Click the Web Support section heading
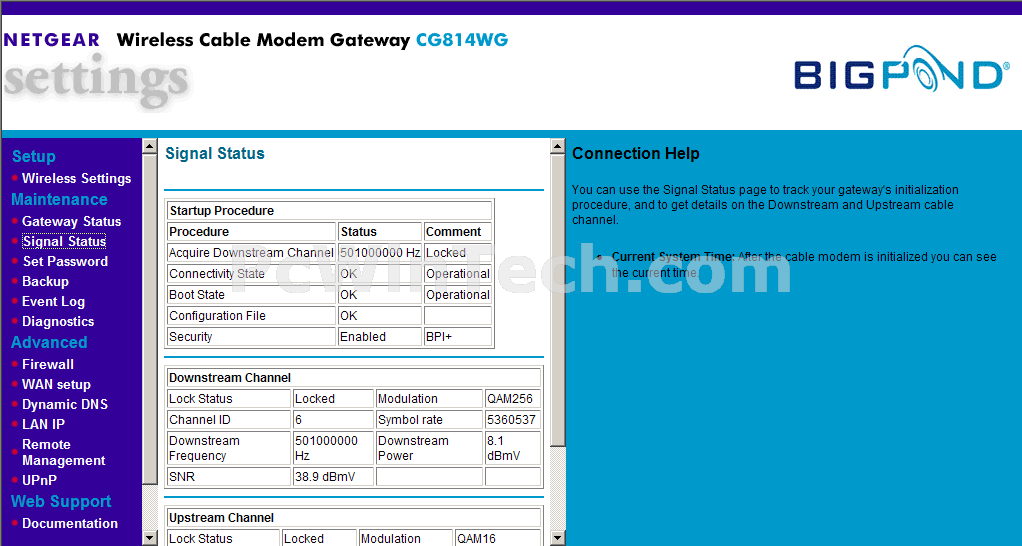Screen dimensions: 1022x546 pos(61,502)
